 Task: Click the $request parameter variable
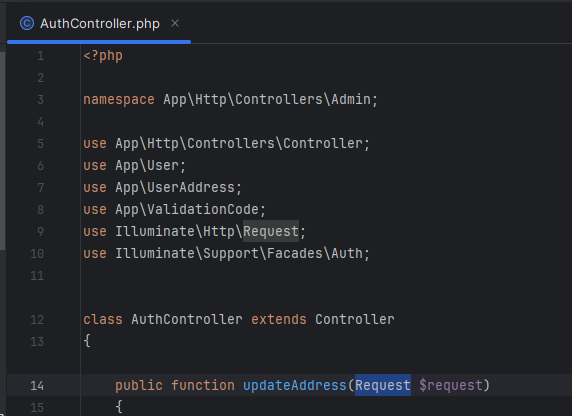pos(451,385)
